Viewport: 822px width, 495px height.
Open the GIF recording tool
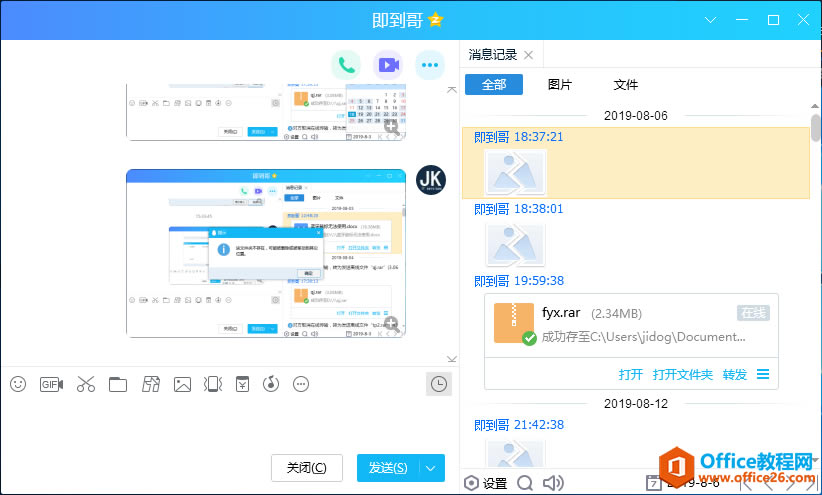click(51, 384)
